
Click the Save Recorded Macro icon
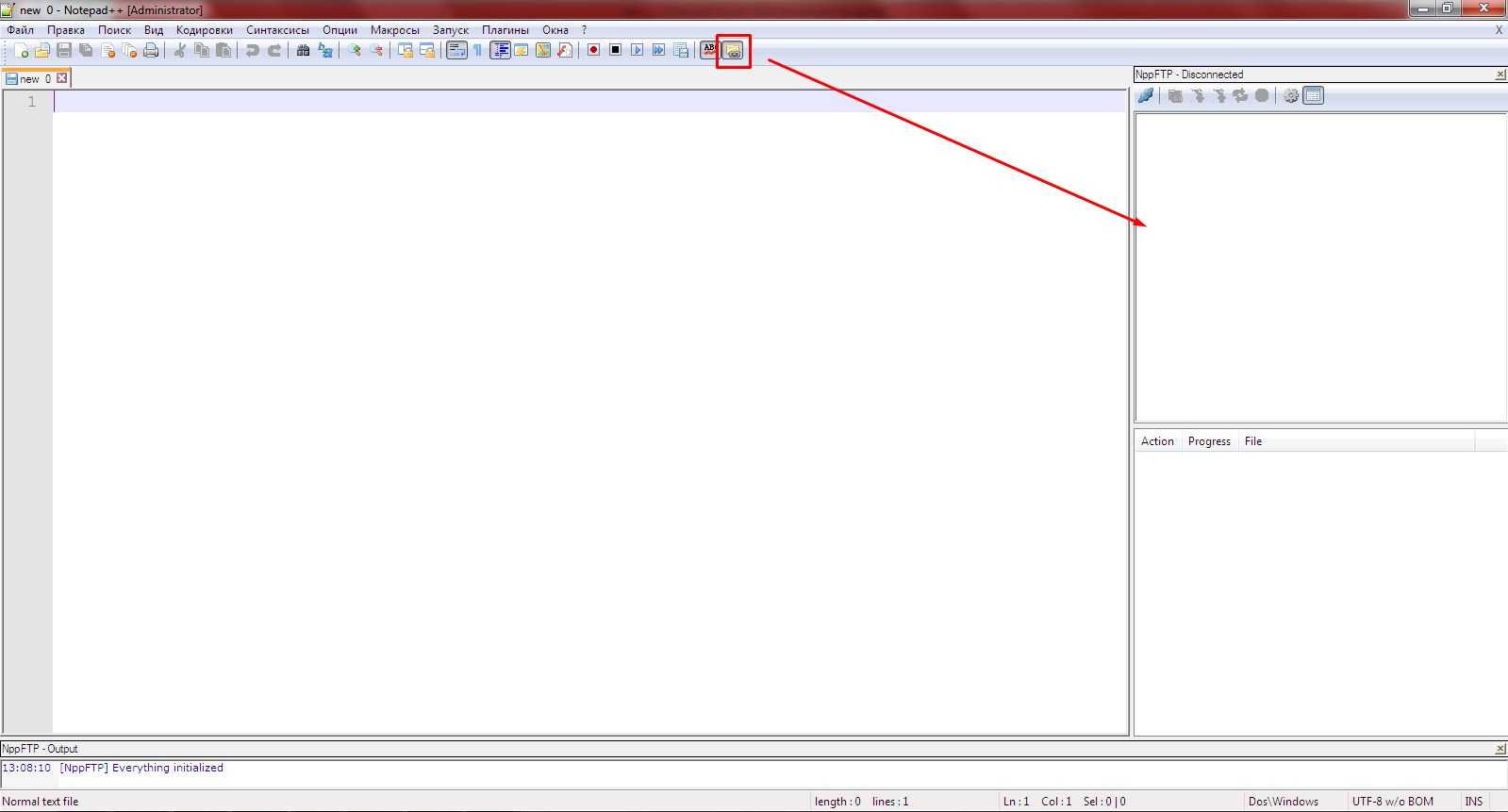coord(681,50)
